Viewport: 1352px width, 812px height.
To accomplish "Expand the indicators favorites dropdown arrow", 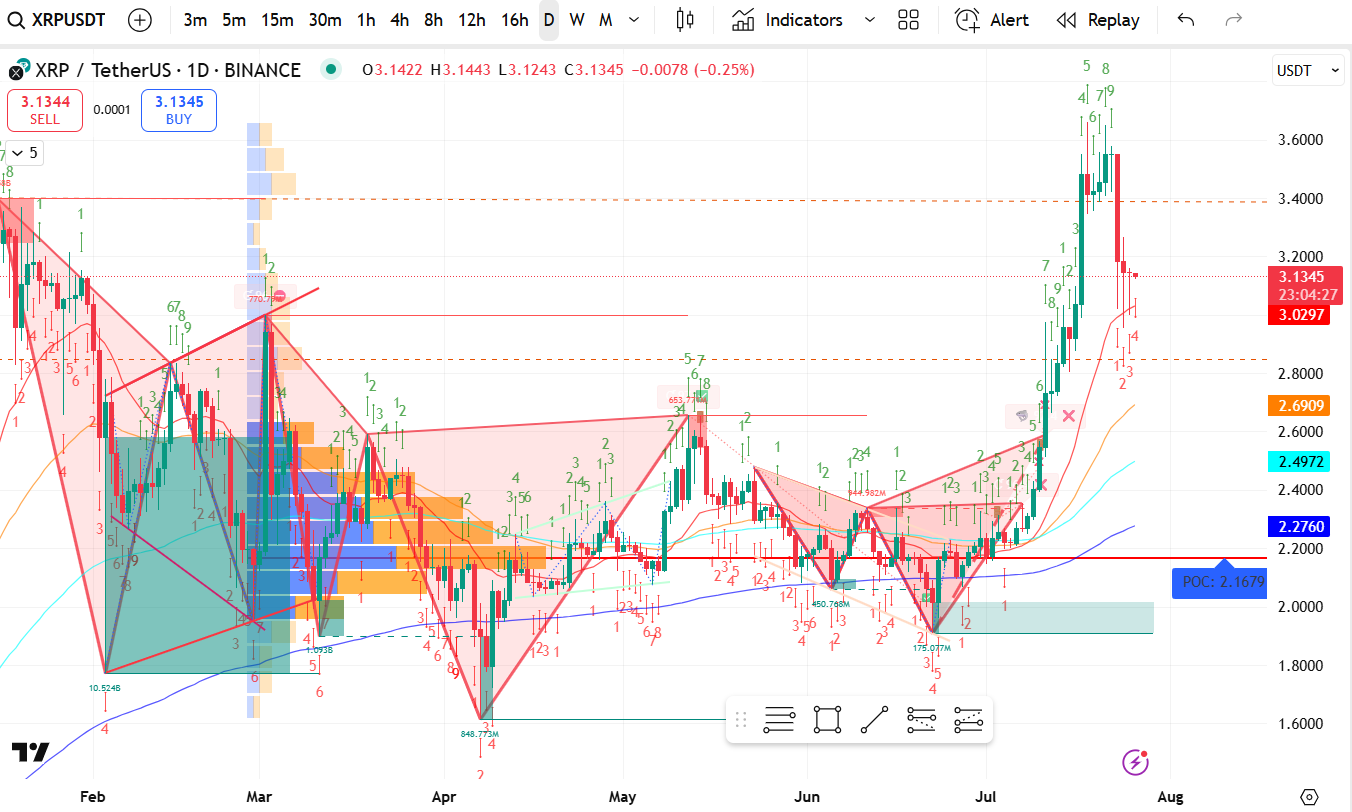I will pyautogui.click(x=868, y=20).
